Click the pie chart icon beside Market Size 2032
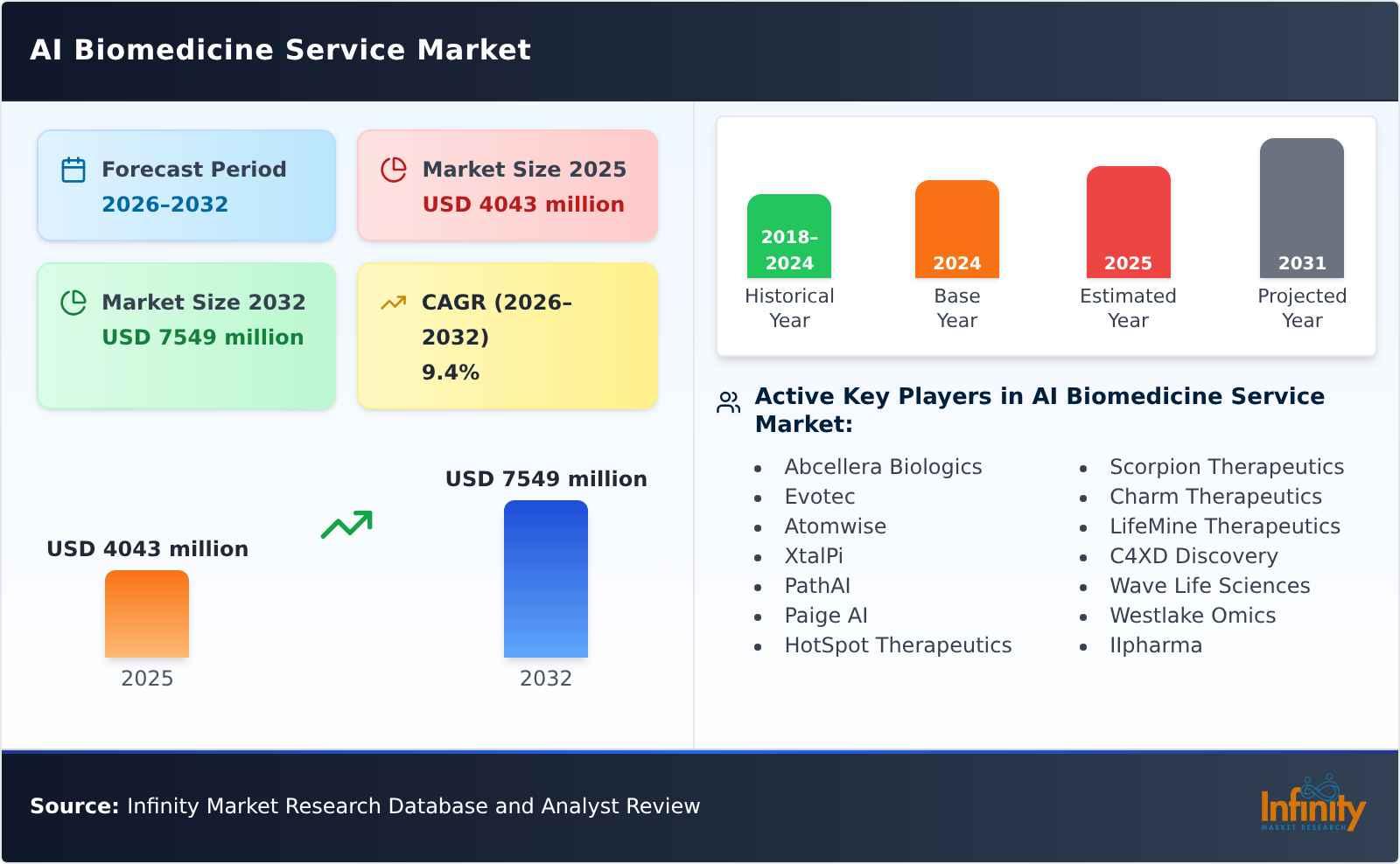This screenshot has height=864, width=1400. point(73,303)
